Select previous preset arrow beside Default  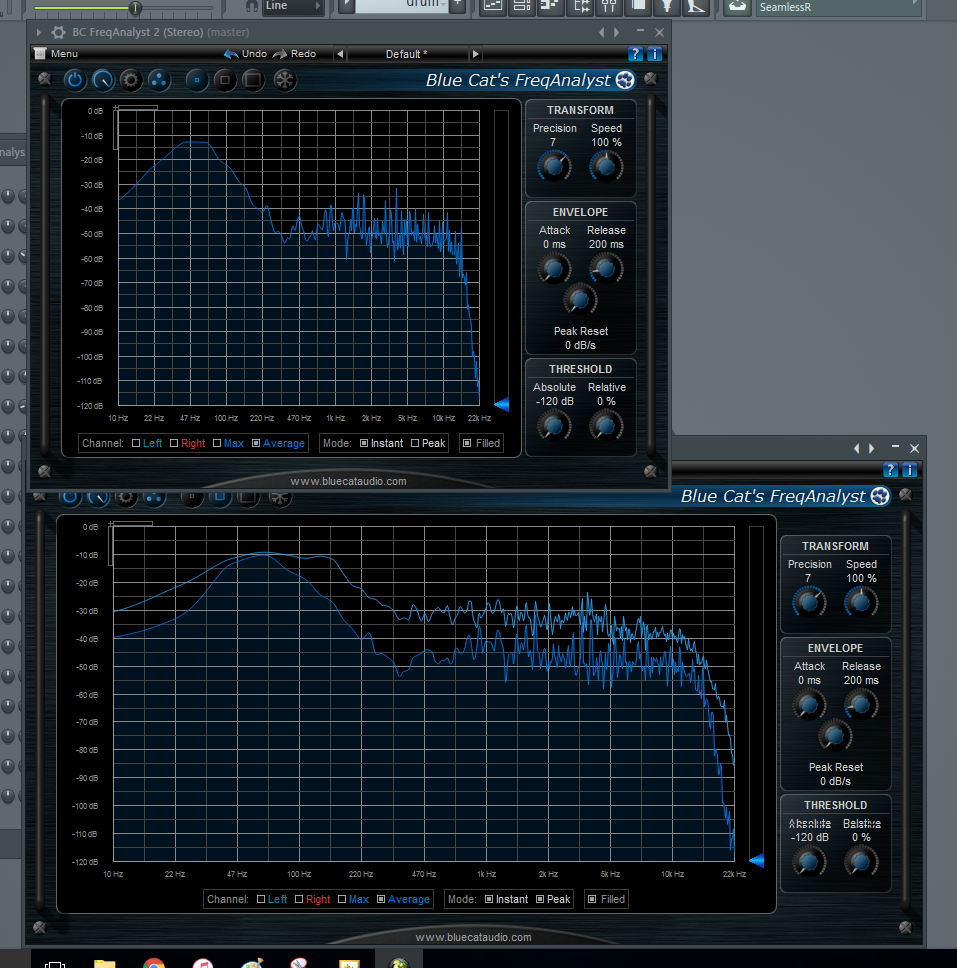pyautogui.click(x=340, y=54)
